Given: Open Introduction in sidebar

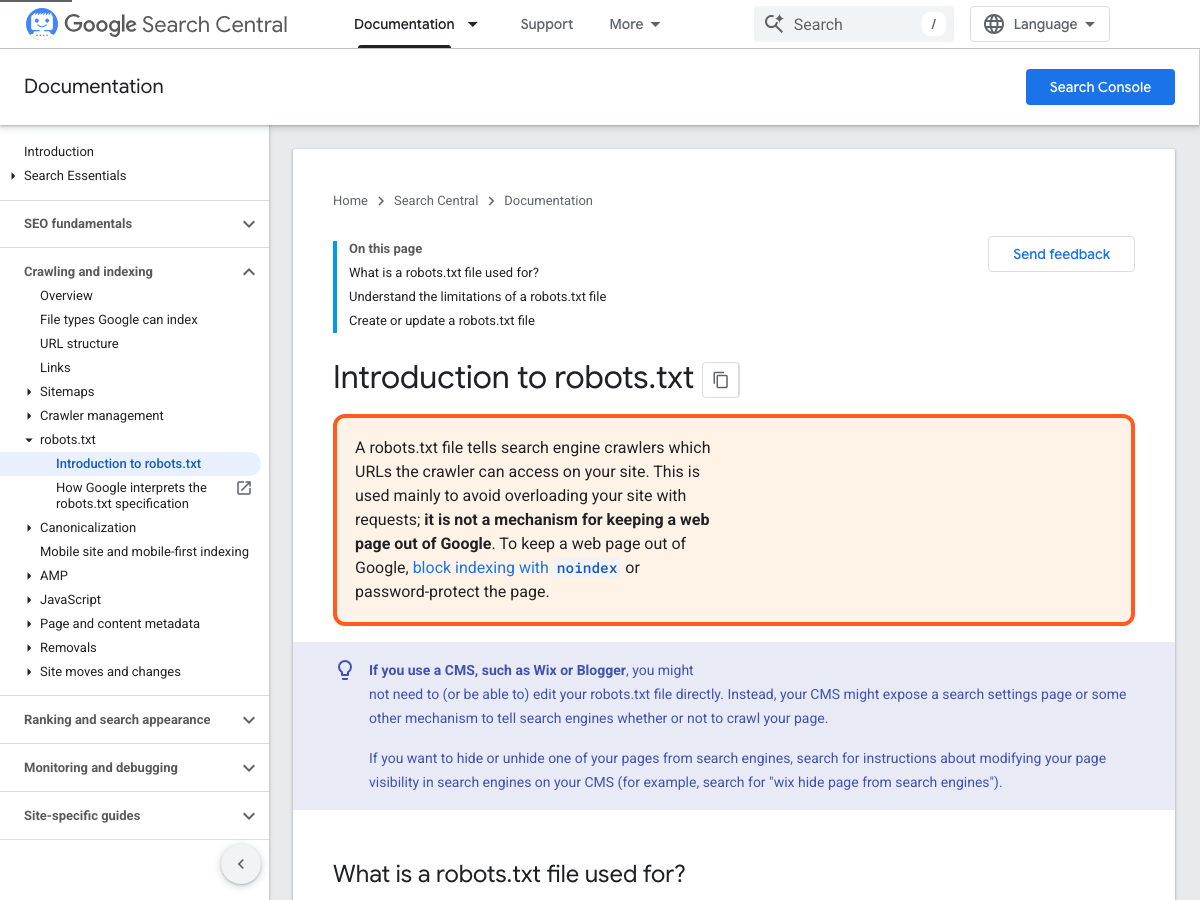Looking at the screenshot, I should tap(59, 152).
